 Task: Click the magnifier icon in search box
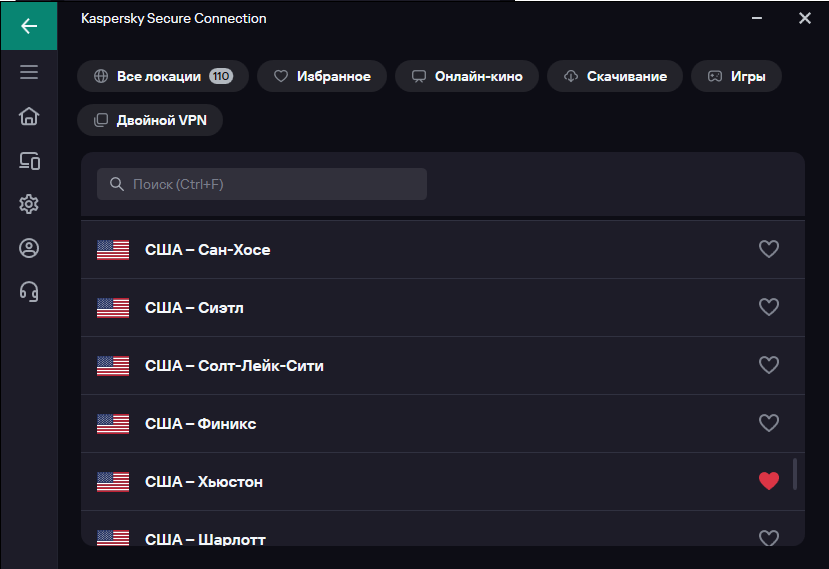click(x=116, y=184)
